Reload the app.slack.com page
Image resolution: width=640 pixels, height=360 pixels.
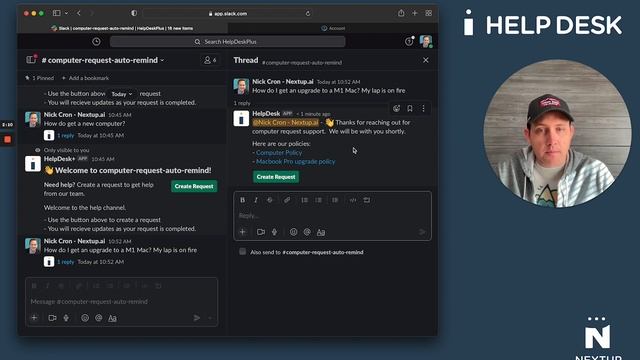(308, 13)
